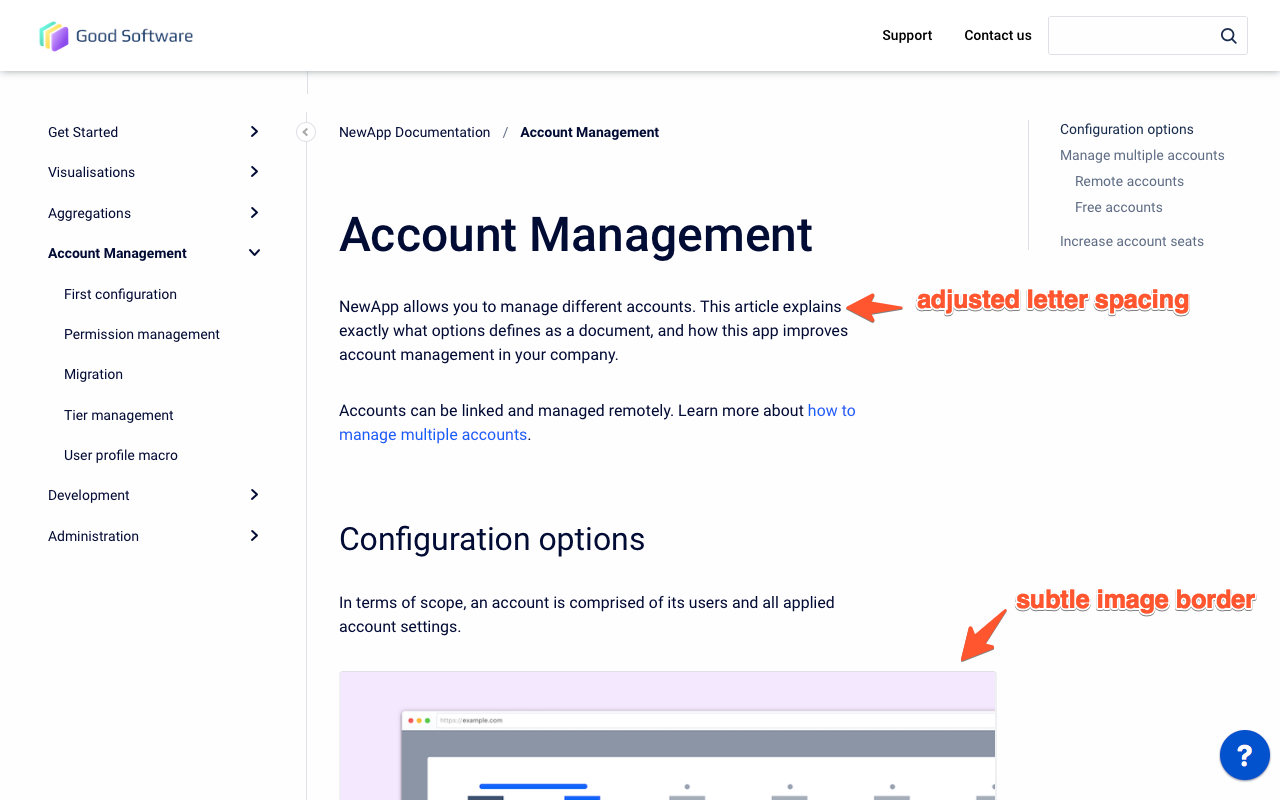
Task: Click into the search input field
Action: [1130, 36]
